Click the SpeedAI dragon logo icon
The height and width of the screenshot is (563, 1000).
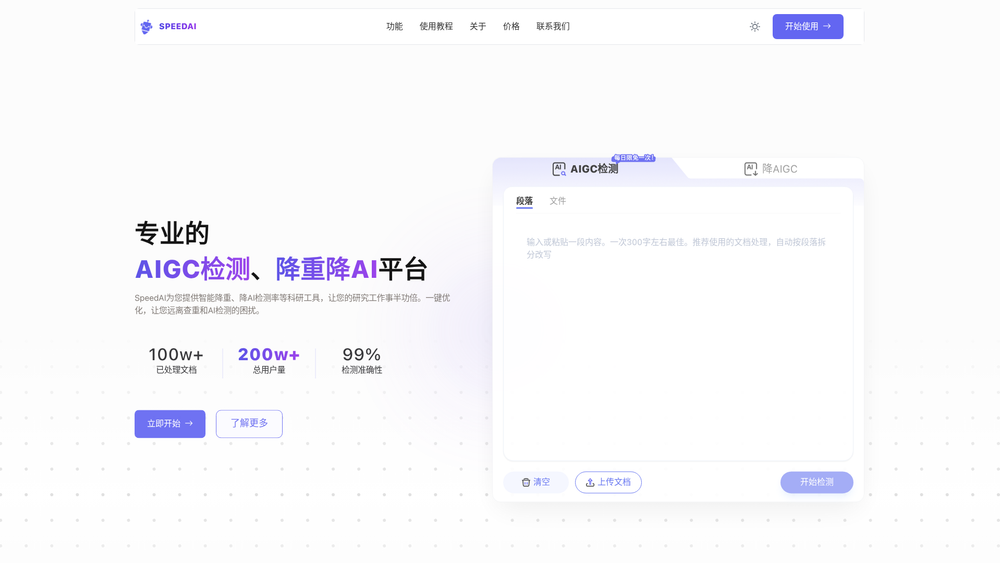click(x=147, y=27)
